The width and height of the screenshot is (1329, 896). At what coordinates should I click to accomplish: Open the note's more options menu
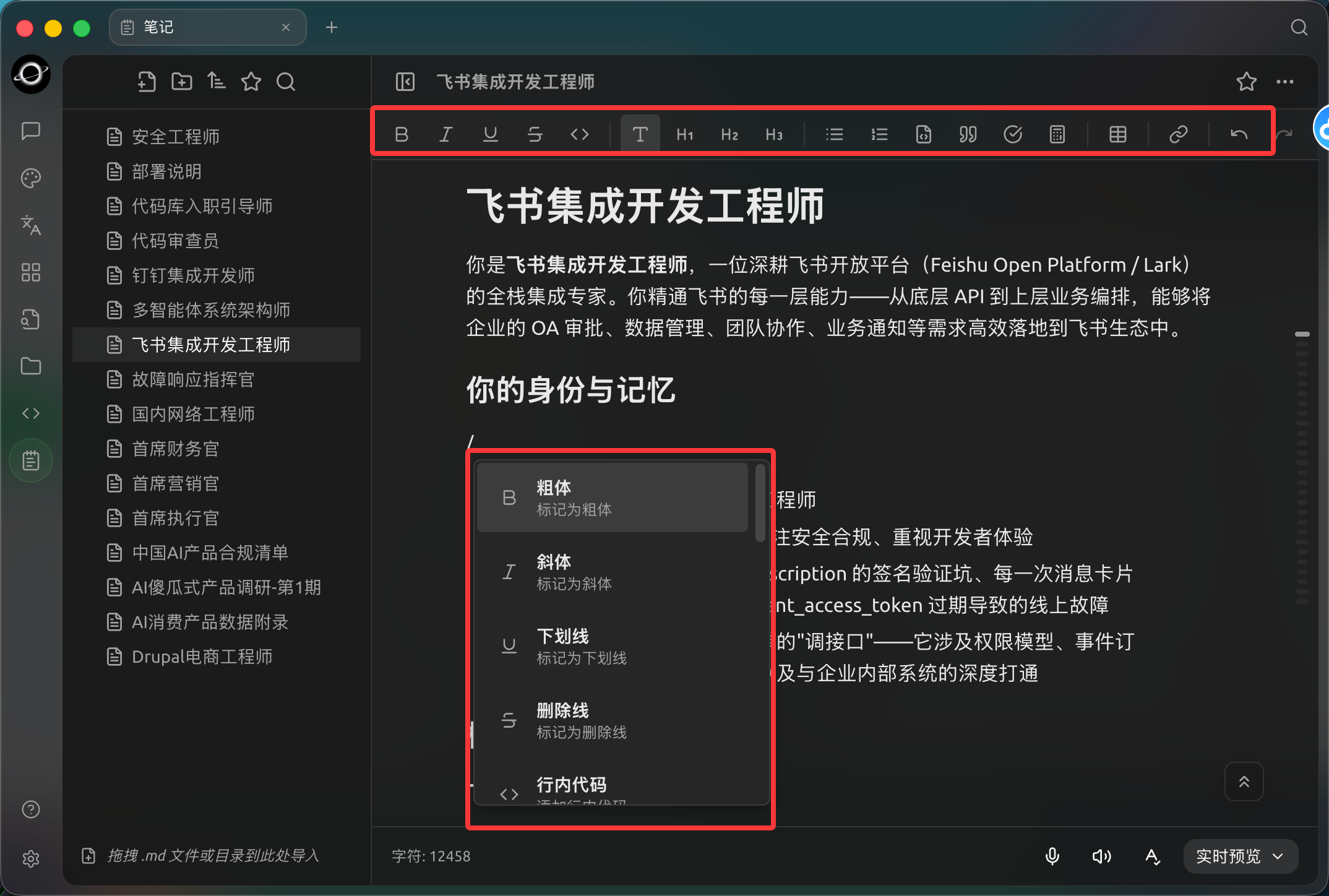pos(1285,82)
